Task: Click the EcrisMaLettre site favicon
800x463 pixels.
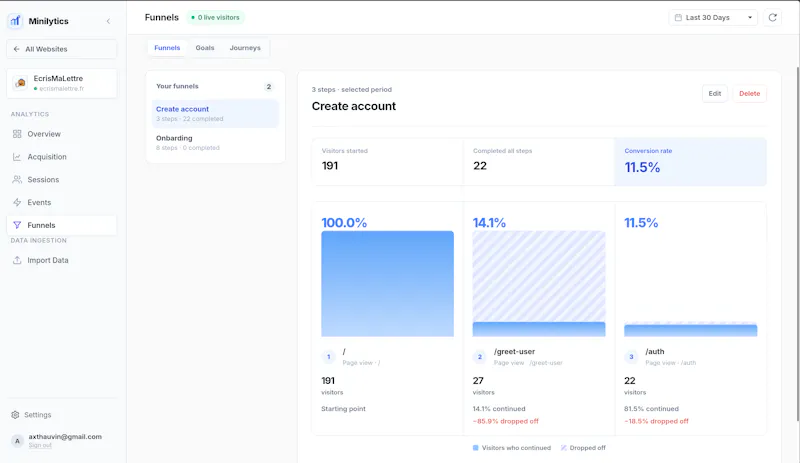Action: 20,83
